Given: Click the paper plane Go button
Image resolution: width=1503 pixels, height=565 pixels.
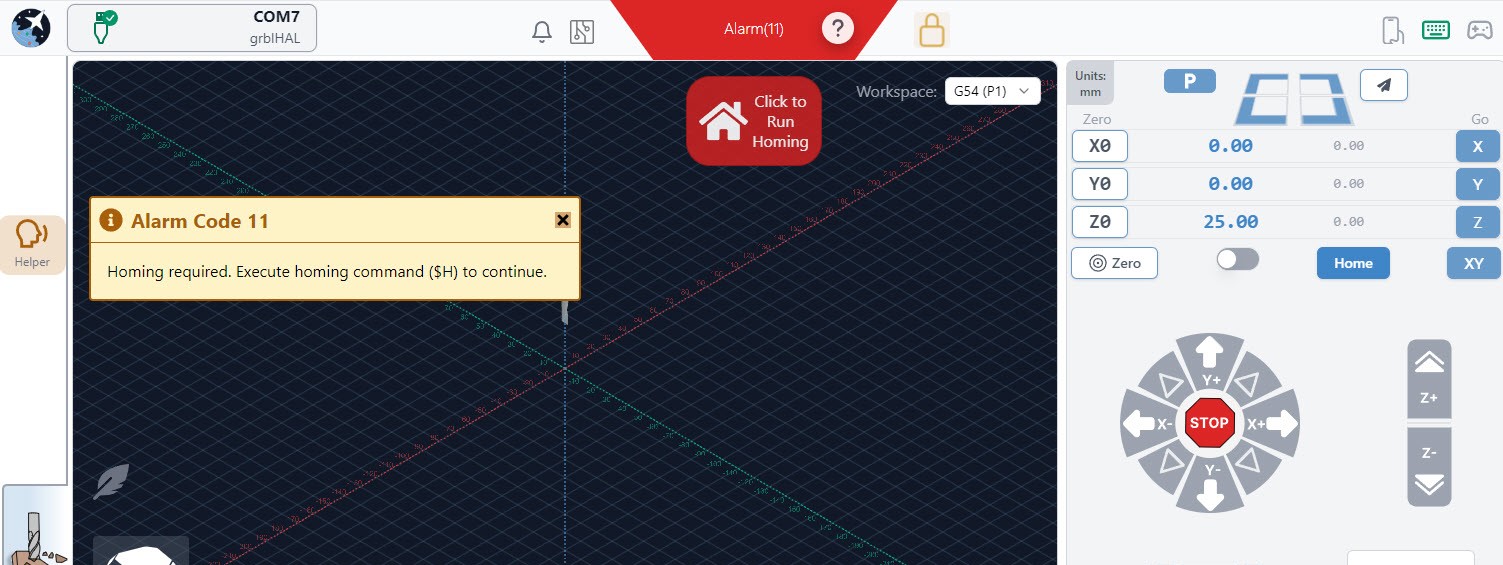Looking at the screenshot, I should (x=1383, y=85).
